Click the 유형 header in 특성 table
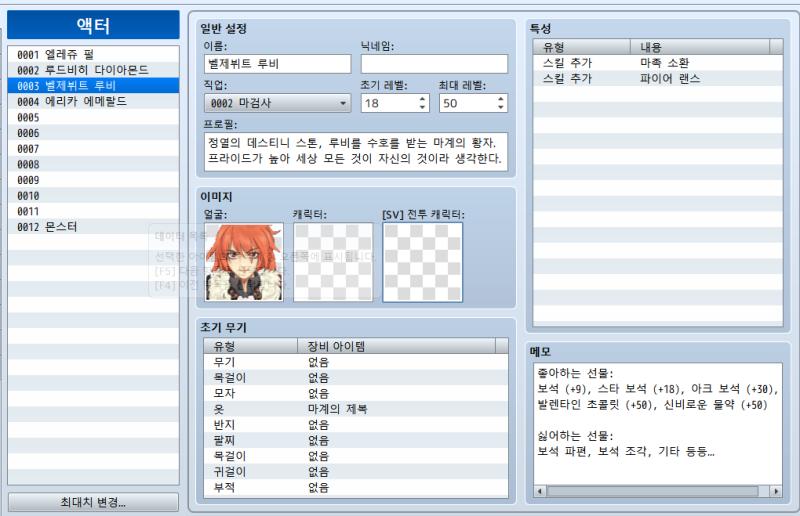800x516 pixels. tap(582, 47)
